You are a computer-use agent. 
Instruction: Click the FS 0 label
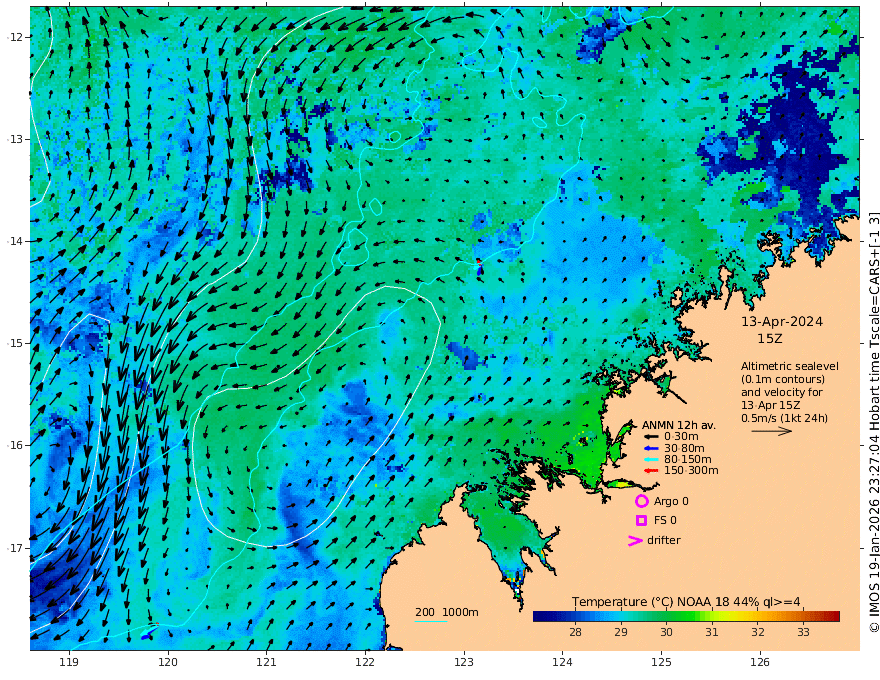665,521
